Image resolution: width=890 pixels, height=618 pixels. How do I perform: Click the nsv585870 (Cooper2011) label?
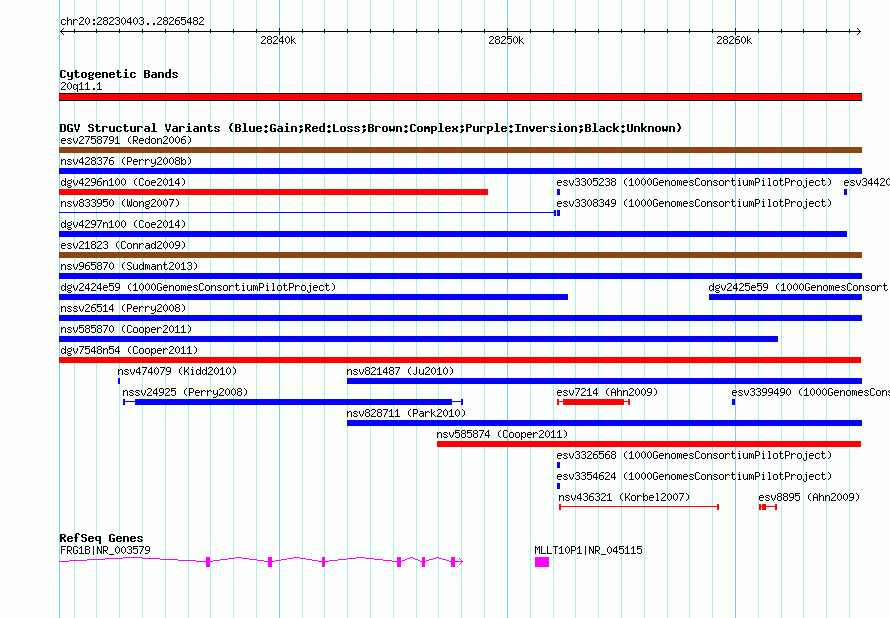(x=126, y=329)
